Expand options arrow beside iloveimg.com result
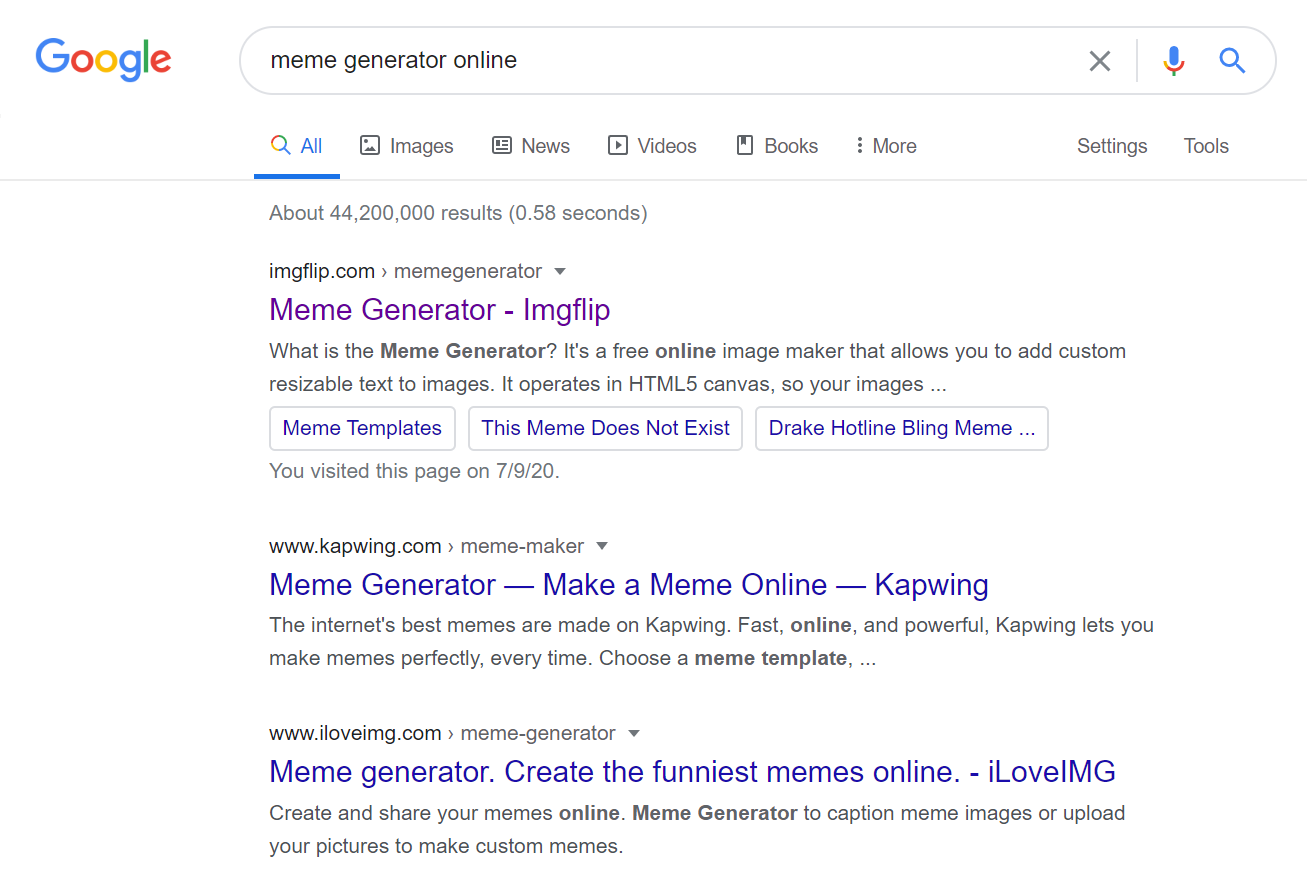This screenshot has height=884, width=1307. (x=634, y=734)
